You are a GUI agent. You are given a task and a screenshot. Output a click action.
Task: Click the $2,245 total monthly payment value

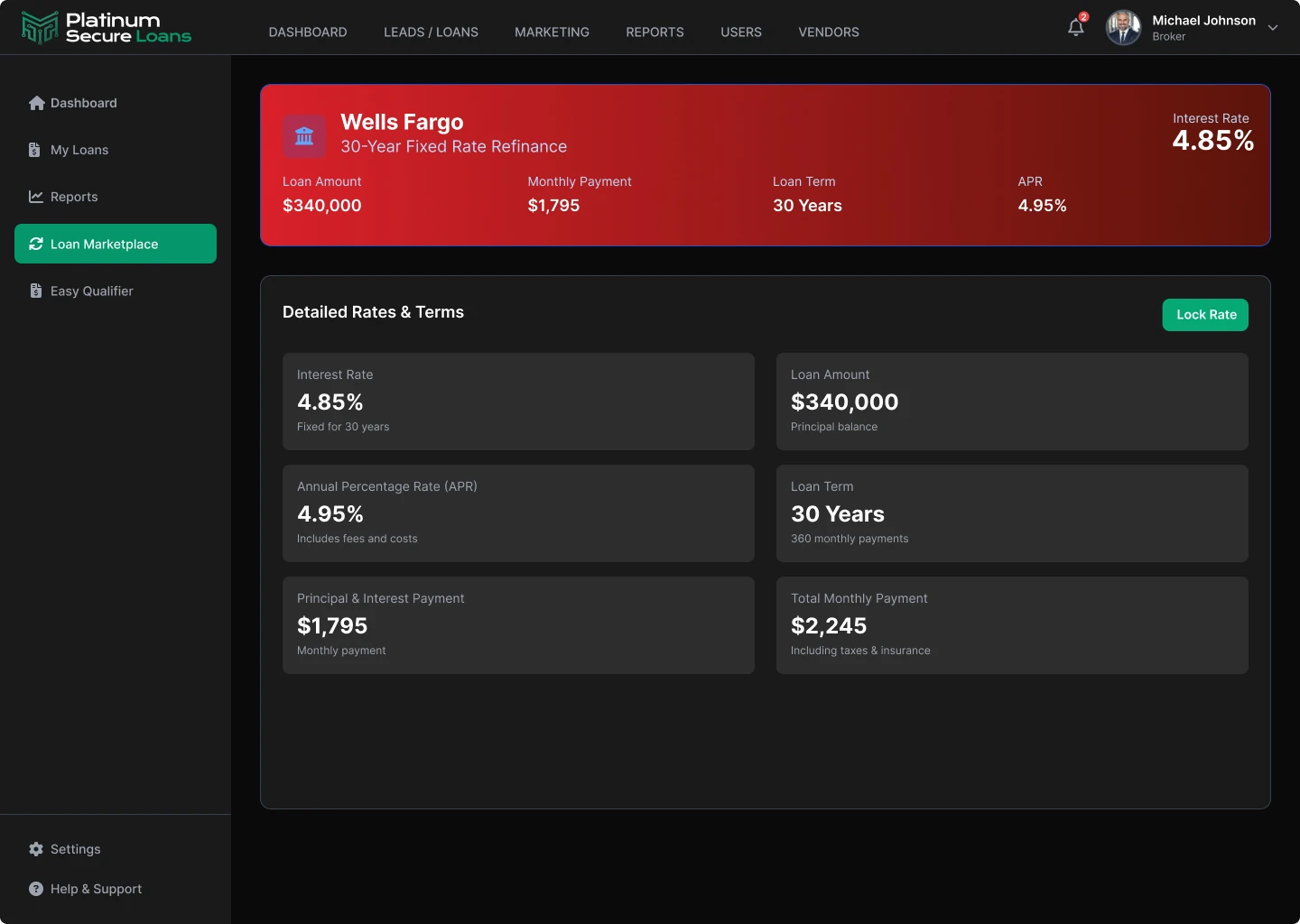coord(829,625)
